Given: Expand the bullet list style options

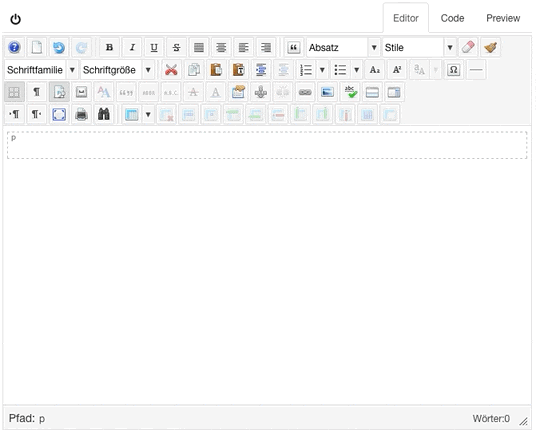Looking at the screenshot, I should coord(357,70).
